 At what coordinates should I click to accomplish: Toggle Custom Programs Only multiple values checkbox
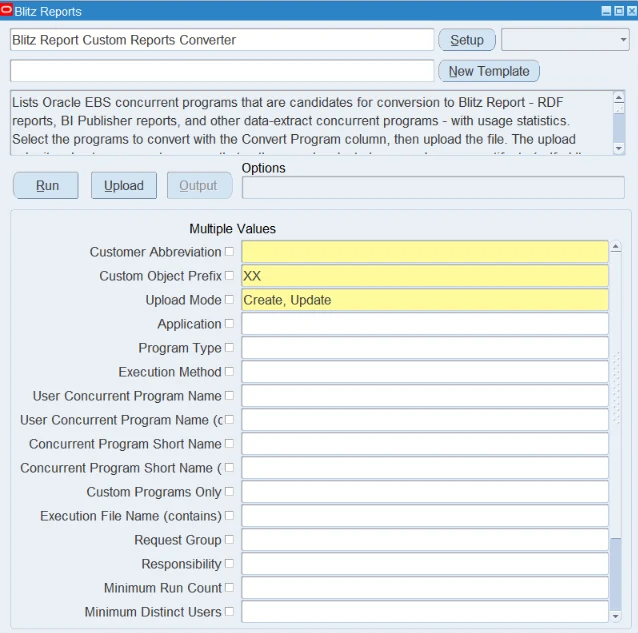229,491
